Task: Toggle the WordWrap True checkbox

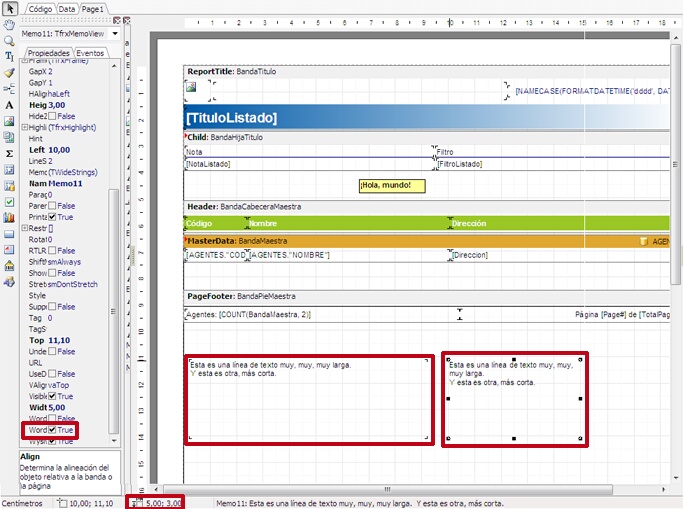Action: point(53,430)
